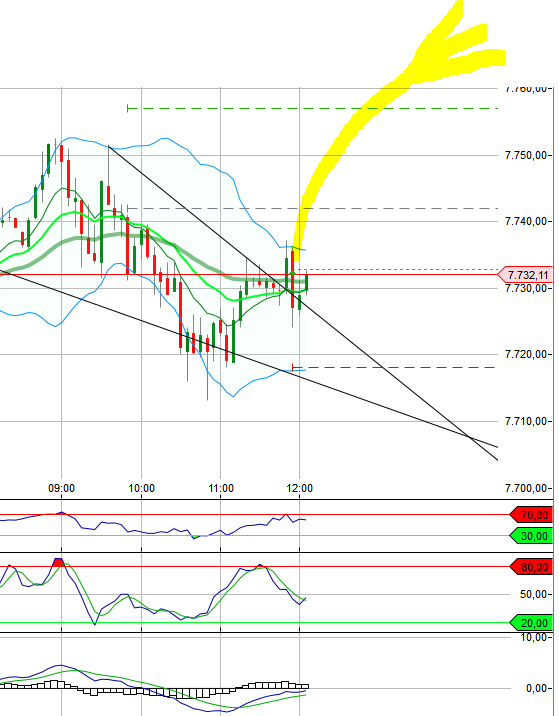Select the green dotted short level line

[397, 269]
